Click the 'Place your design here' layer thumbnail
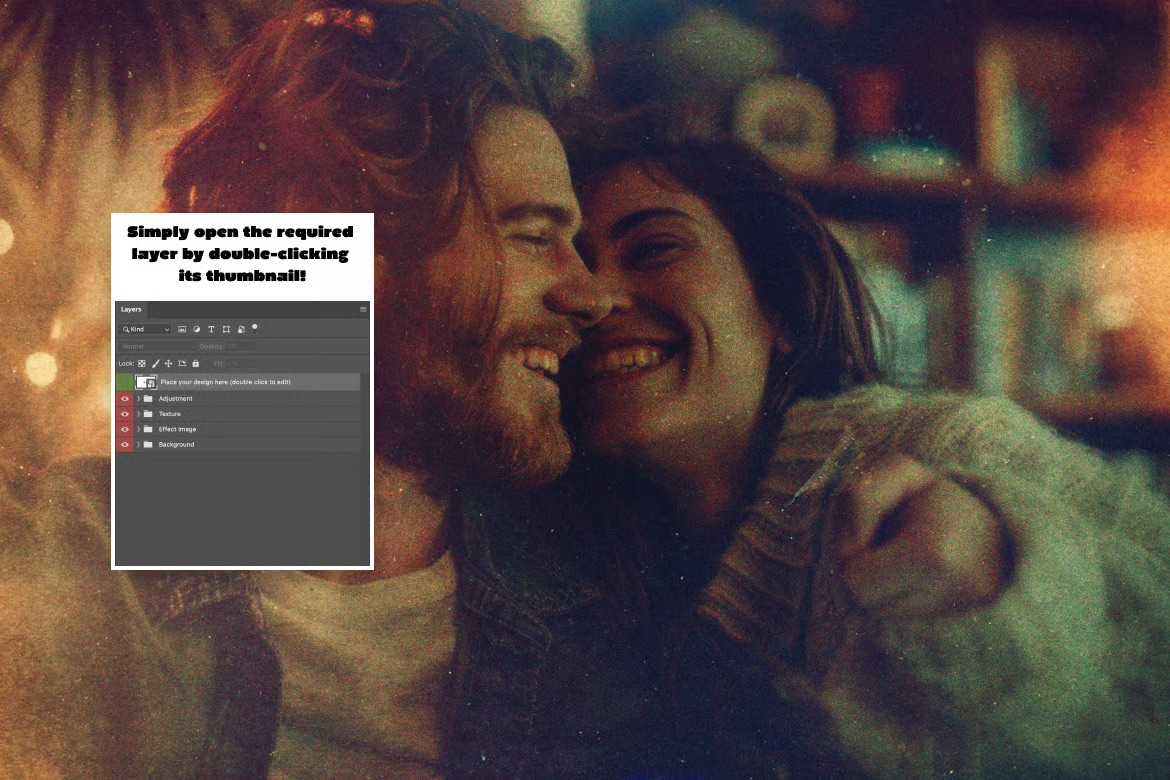Image resolution: width=1170 pixels, height=780 pixels. (146, 382)
